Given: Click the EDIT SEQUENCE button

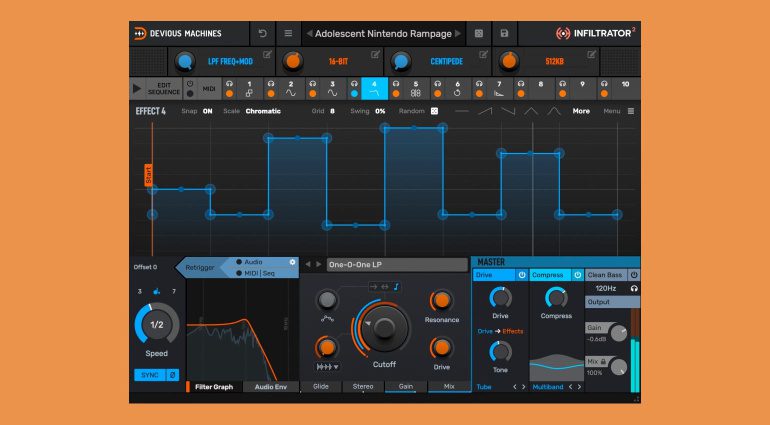Looking at the screenshot, I should [x=164, y=89].
